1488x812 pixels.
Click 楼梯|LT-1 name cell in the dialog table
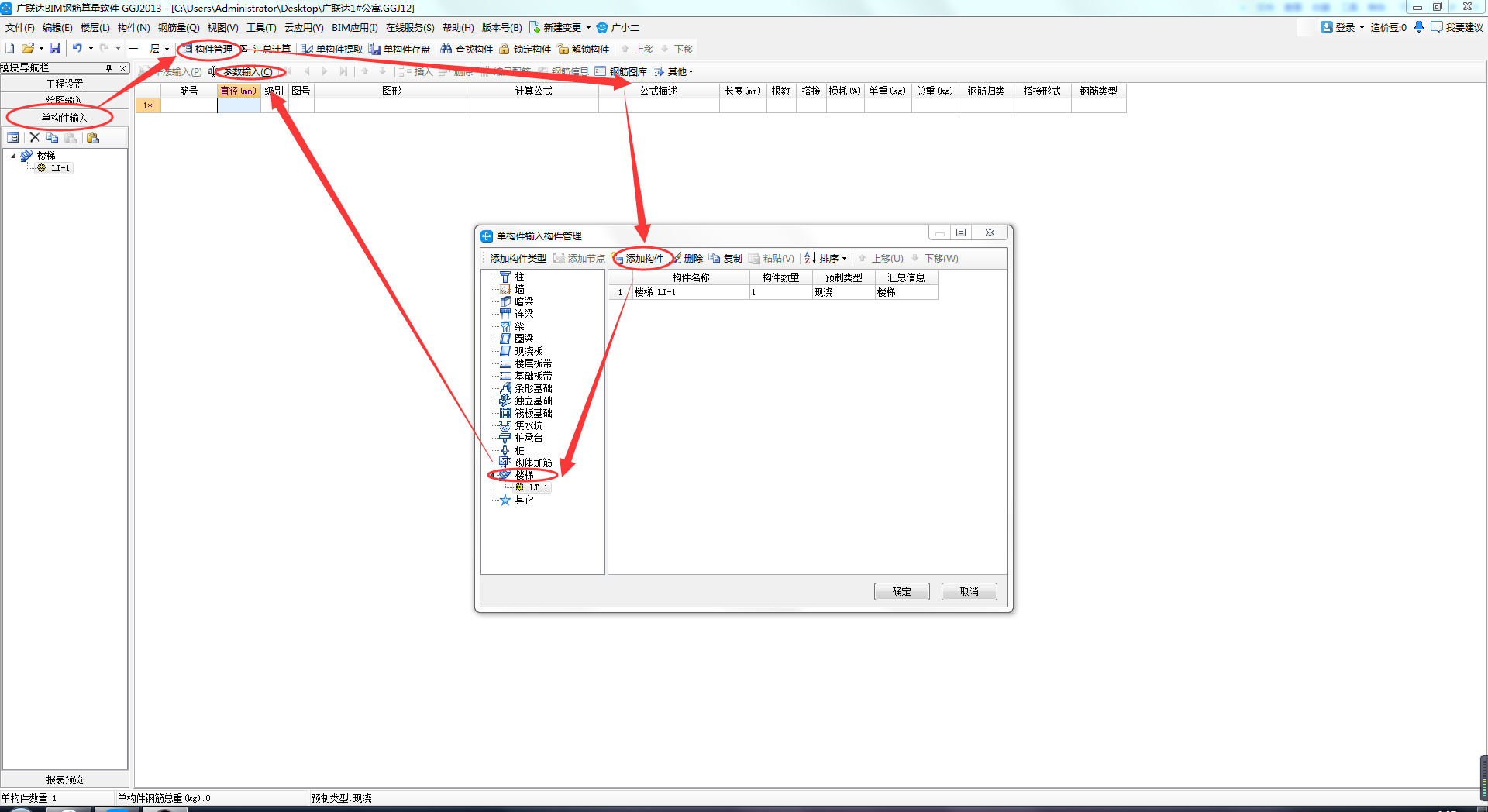click(691, 293)
